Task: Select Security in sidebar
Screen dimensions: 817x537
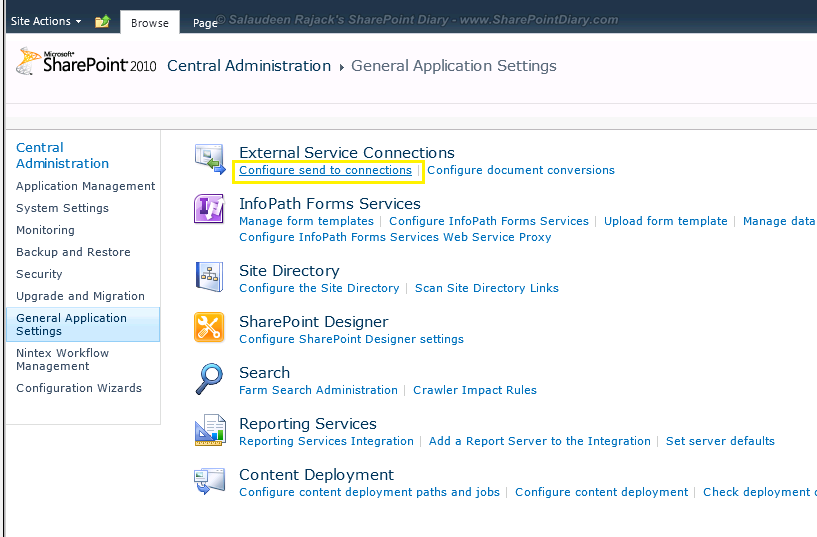Action: pyautogui.click(x=39, y=274)
